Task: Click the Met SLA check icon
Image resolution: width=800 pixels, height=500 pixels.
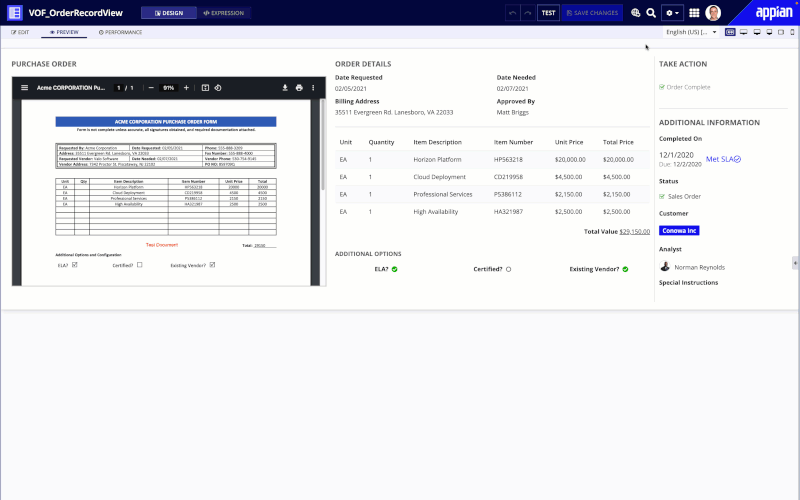Action: (737, 159)
